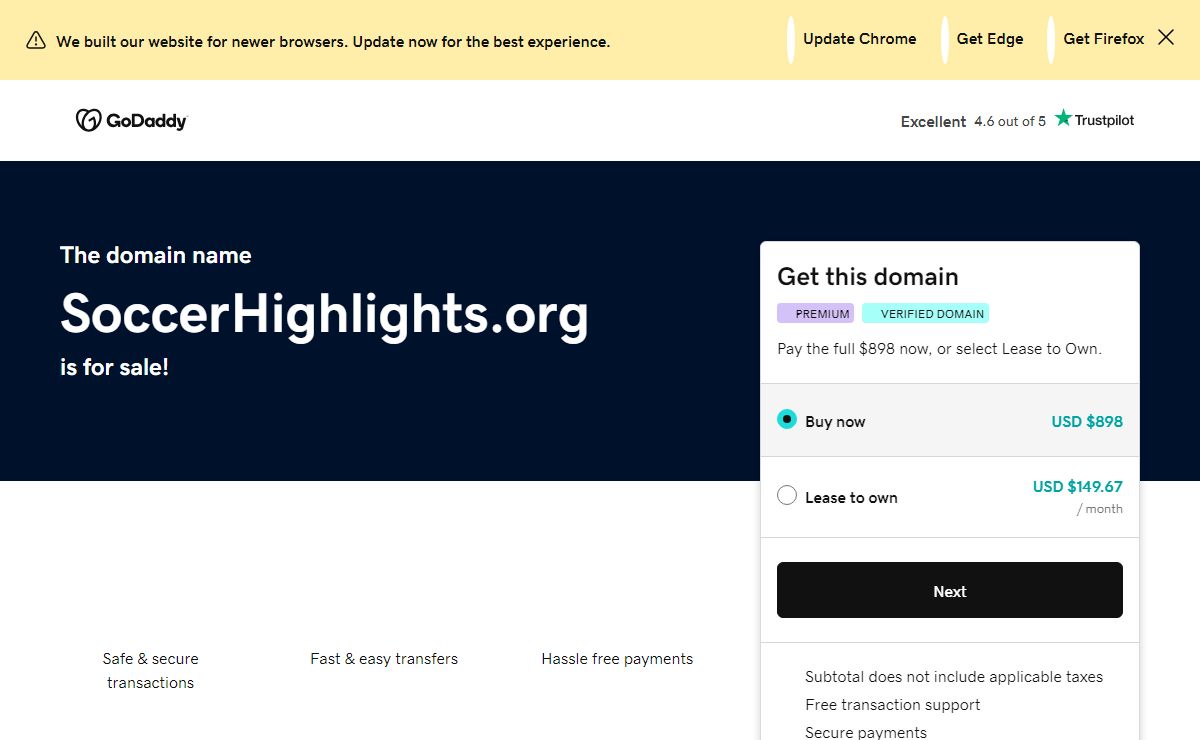Image resolution: width=1200 pixels, height=740 pixels.
Task: Select the Buy now radio option
Action: 787,420
